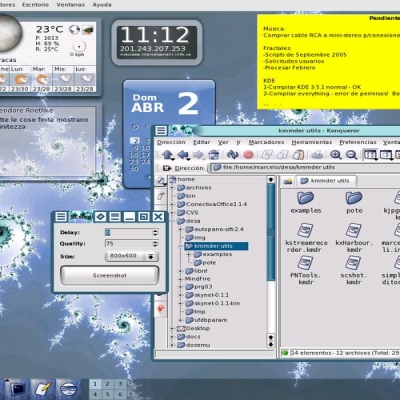Open the Editar menu
Image resolution: width=400 pixels, height=400 pixels.
point(202,142)
